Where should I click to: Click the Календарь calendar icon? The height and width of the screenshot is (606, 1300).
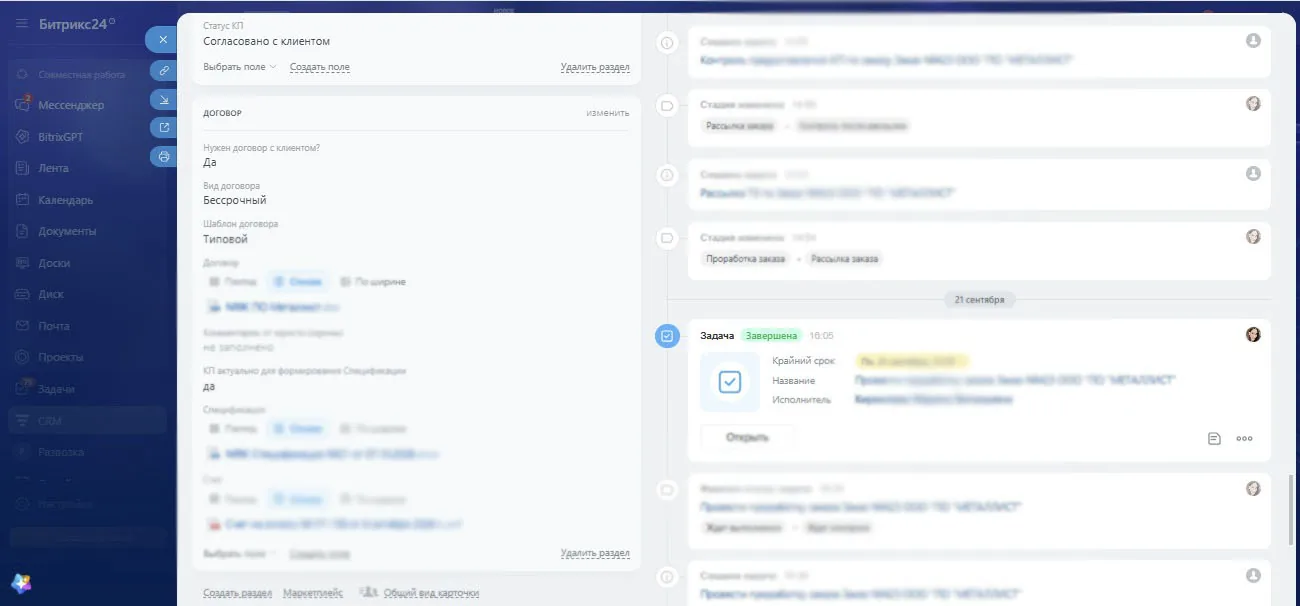pyautogui.click(x=22, y=200)
